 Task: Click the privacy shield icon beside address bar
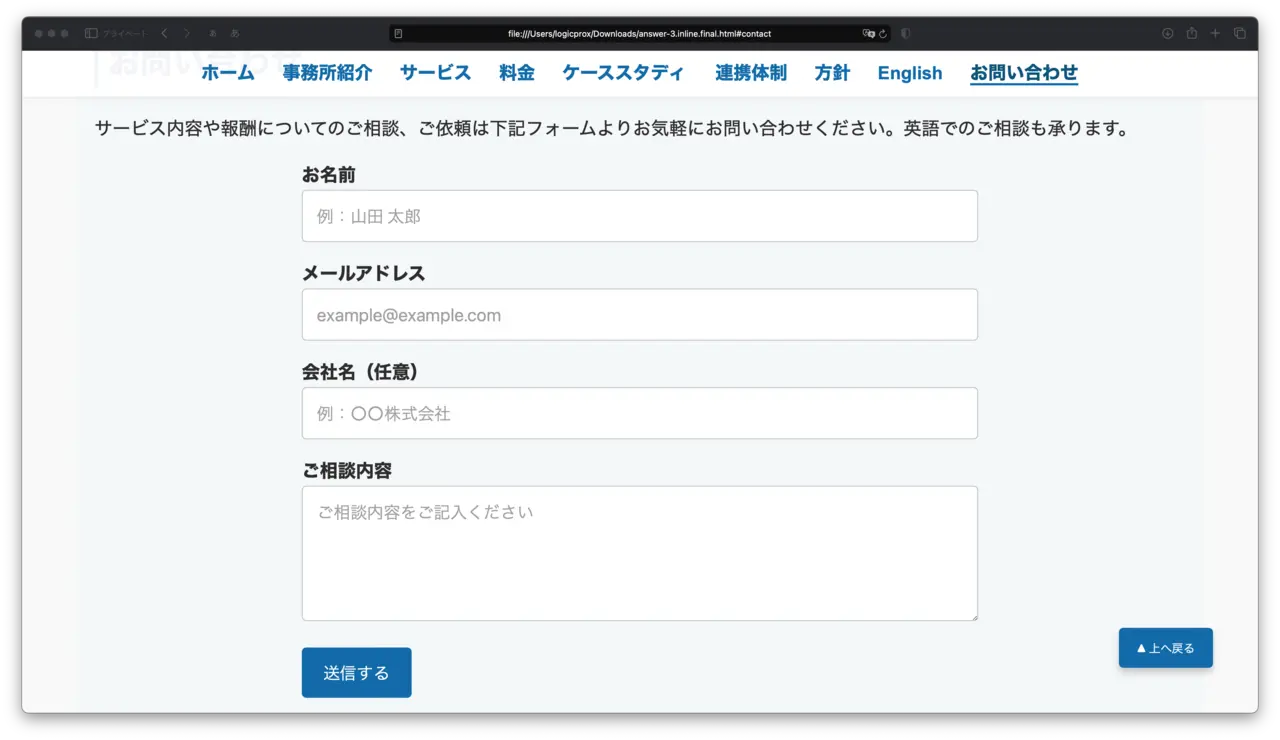click(x=906, y=33)
